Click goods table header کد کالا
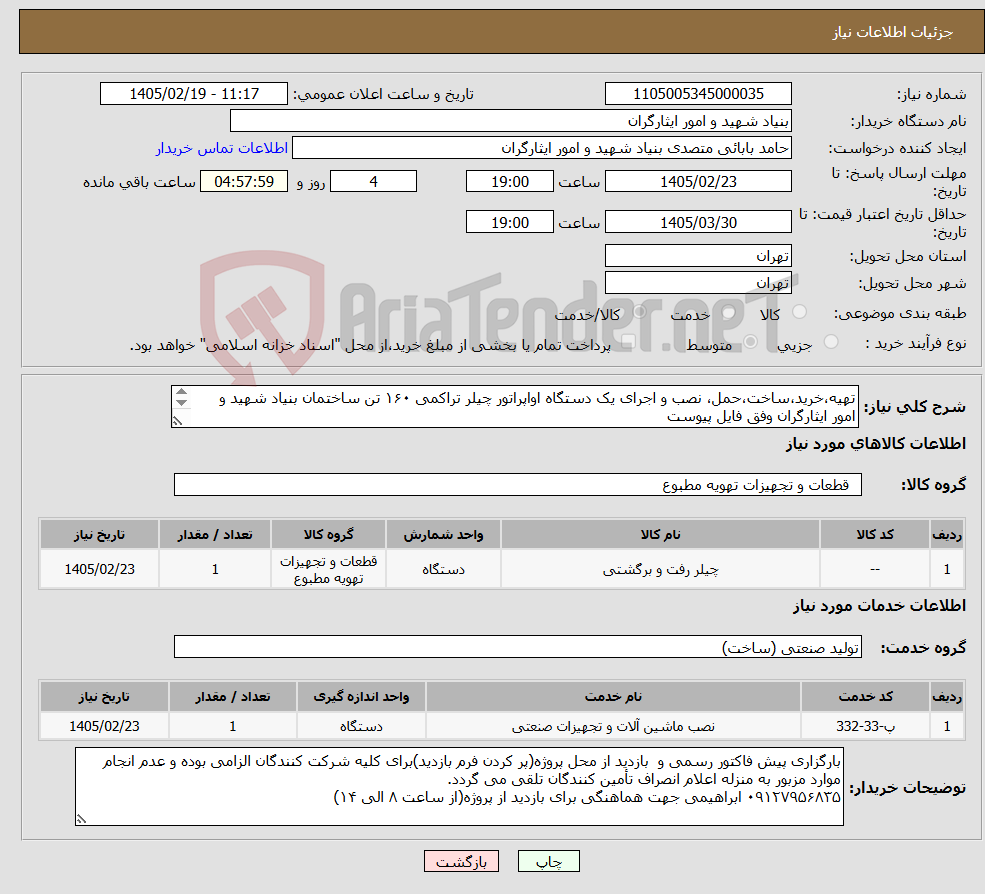 [x=875, y=534]
